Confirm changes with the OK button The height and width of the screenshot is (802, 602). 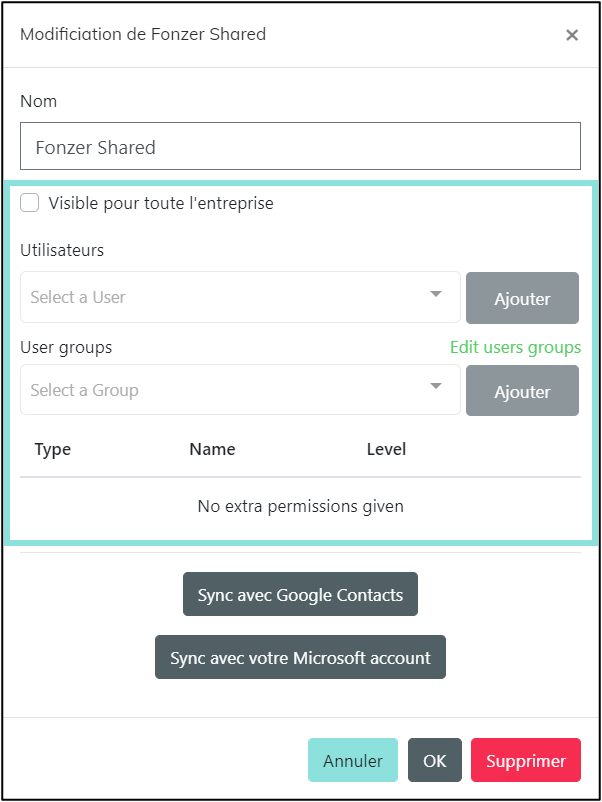pyautogui.click(x=435, y=761)
